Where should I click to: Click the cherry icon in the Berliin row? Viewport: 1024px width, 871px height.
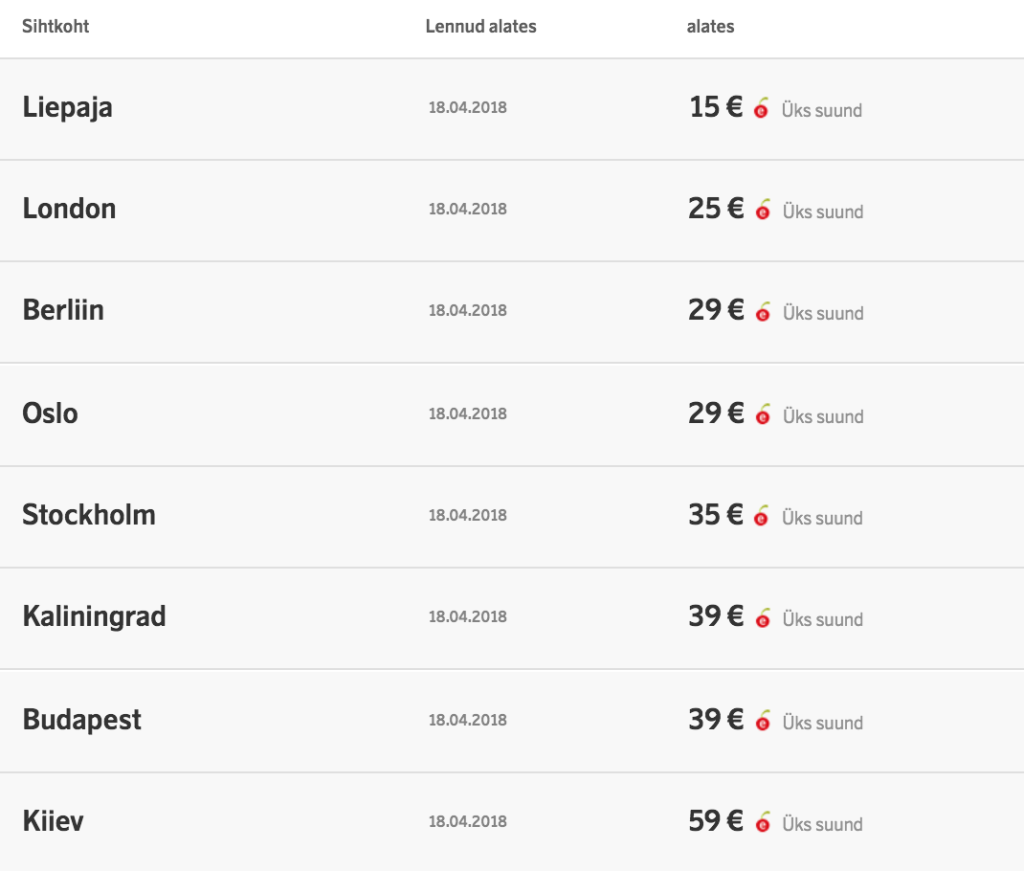pos(763,312)
